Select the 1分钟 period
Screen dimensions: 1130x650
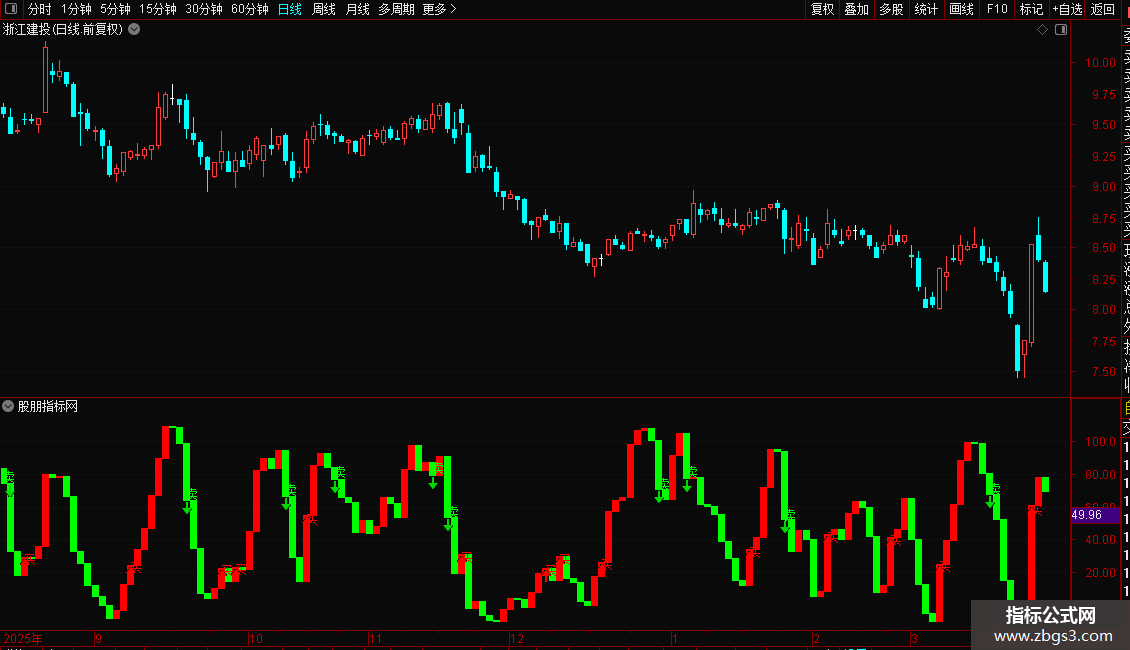(x=76, y=9)
